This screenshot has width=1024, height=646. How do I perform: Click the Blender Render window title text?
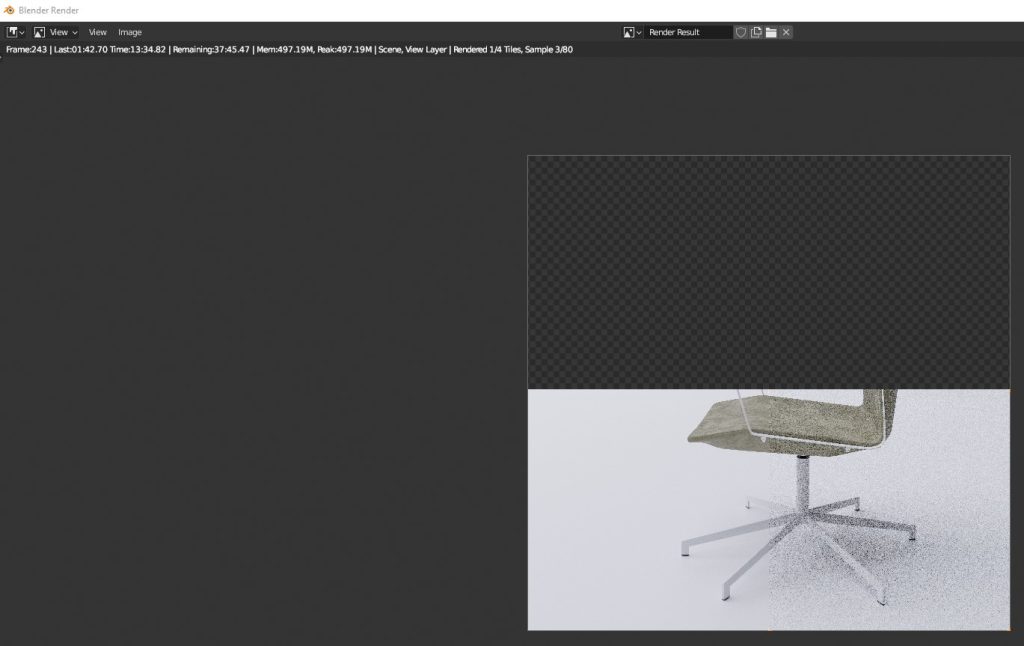pos(48,10)
